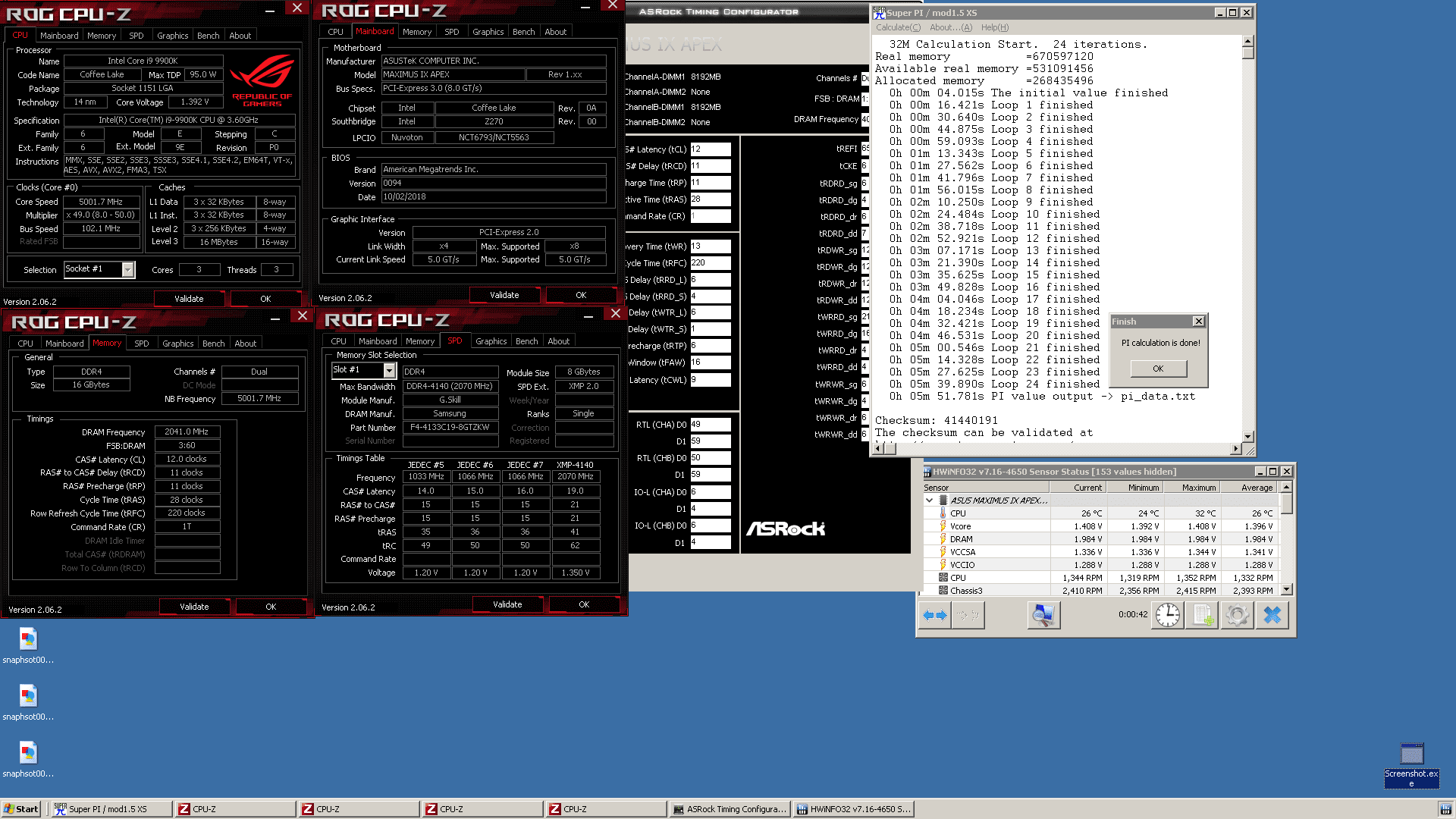Open Calculate menu in Super PI
This screenshot has height=819, width=1456.
[897, 27]
